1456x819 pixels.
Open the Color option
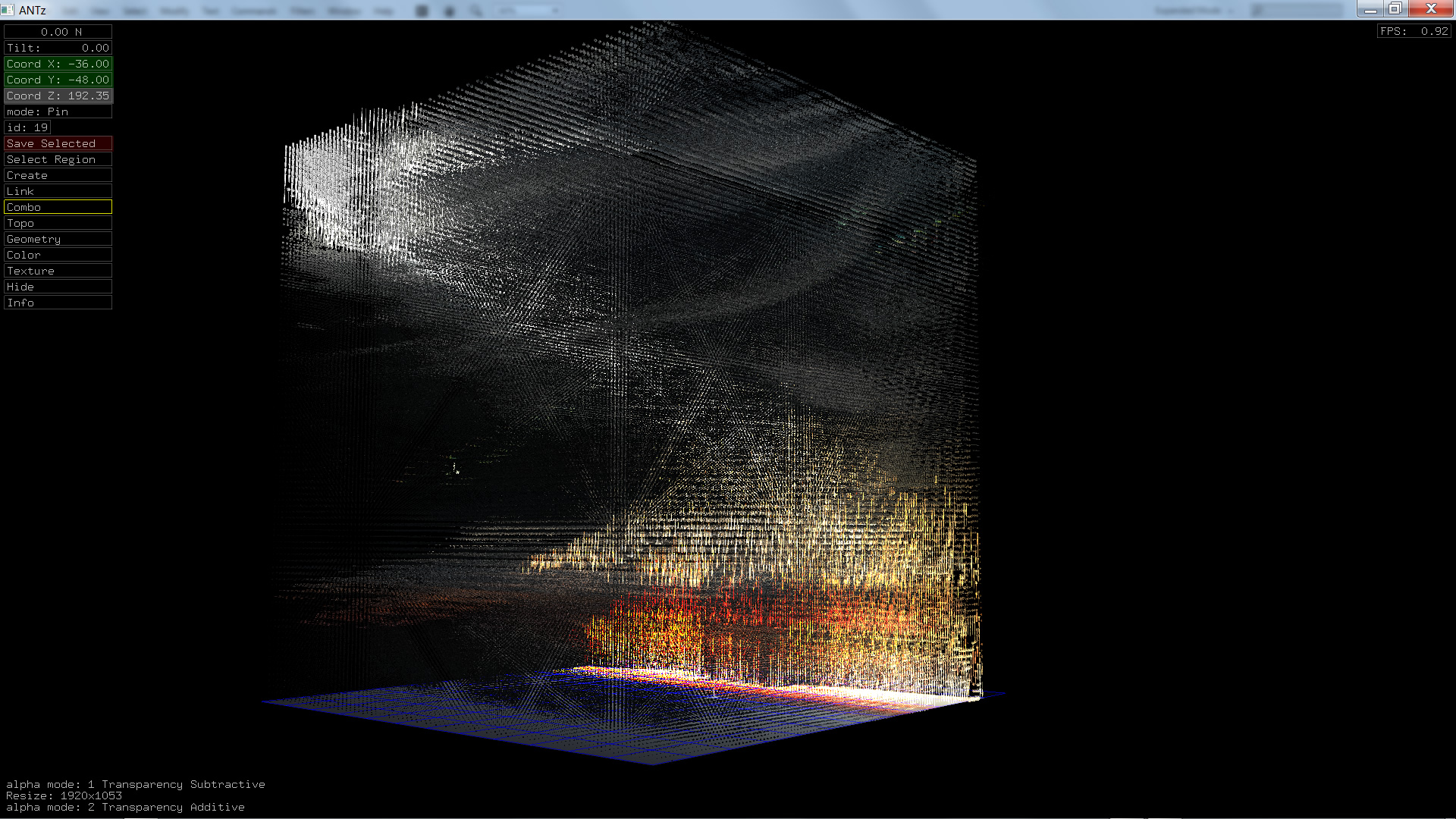pyautogui.click(x=58, y=255)
